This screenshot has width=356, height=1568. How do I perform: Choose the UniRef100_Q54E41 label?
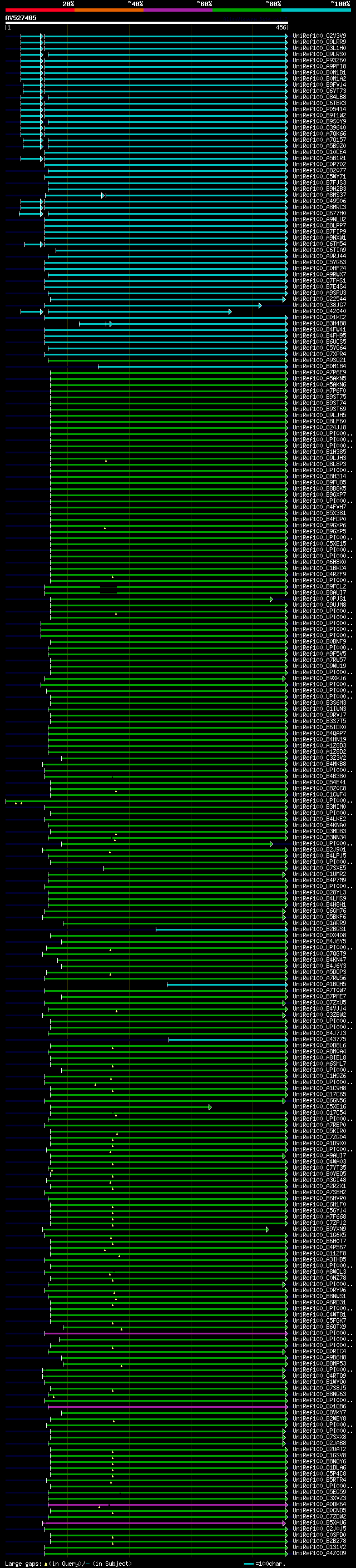click(x=319, y=783)
